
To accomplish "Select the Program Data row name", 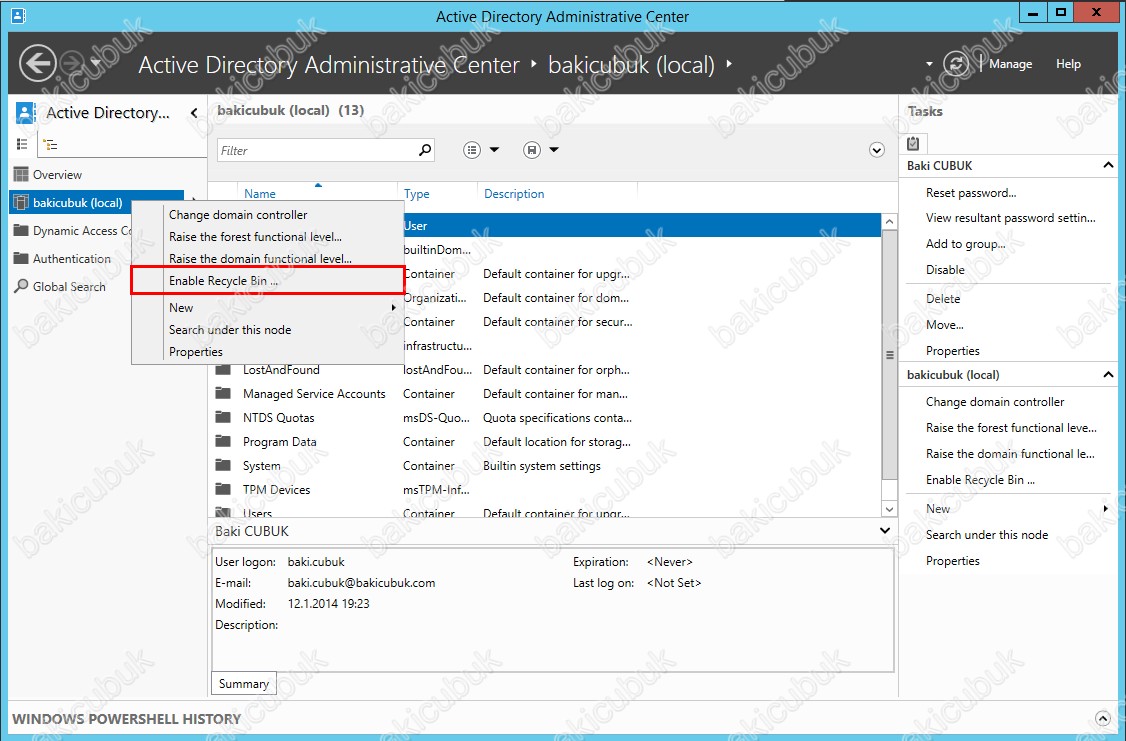I will pos(279,442).
